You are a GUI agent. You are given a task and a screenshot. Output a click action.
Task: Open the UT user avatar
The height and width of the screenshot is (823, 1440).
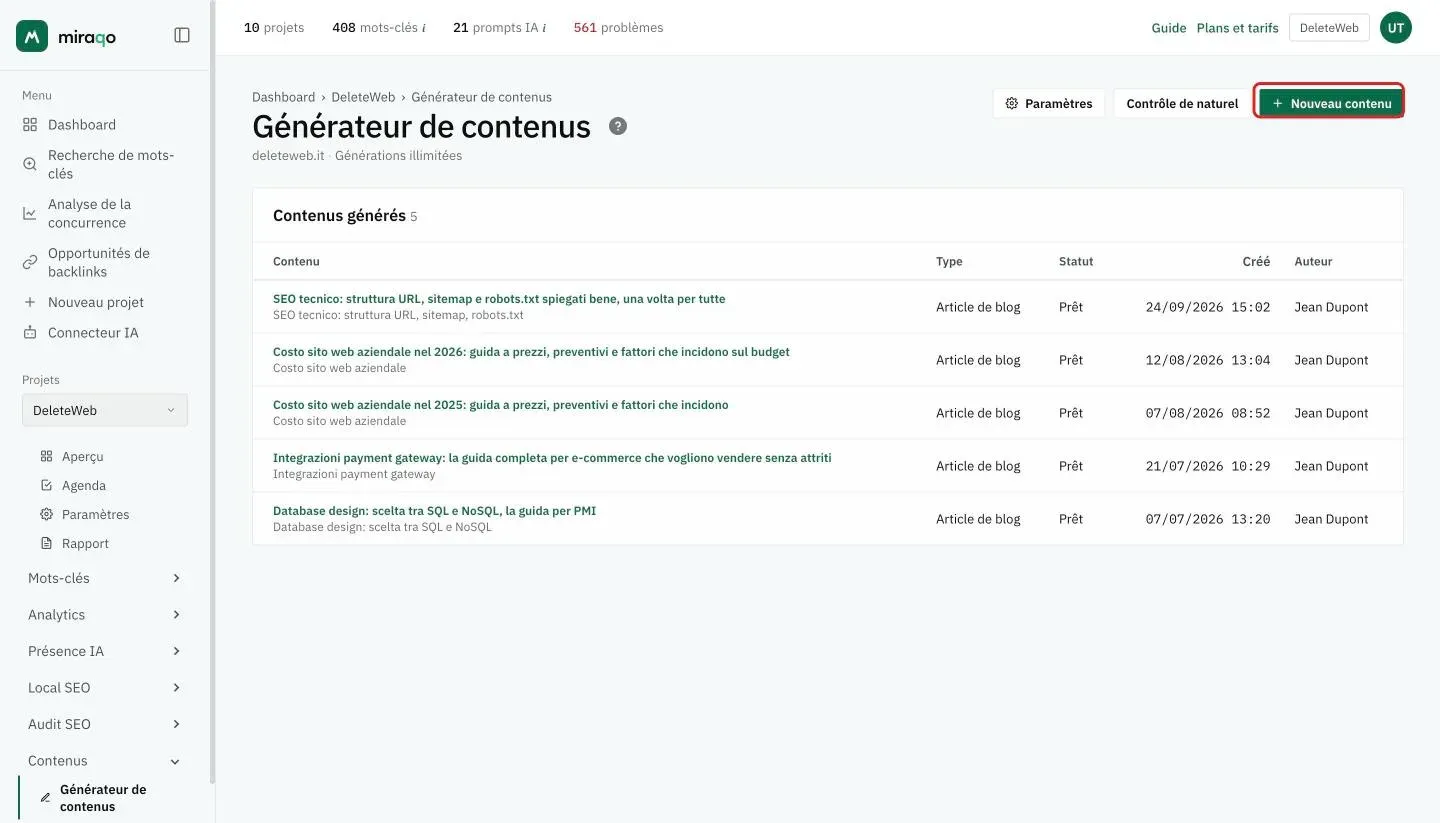click(x=1396, y=28)
